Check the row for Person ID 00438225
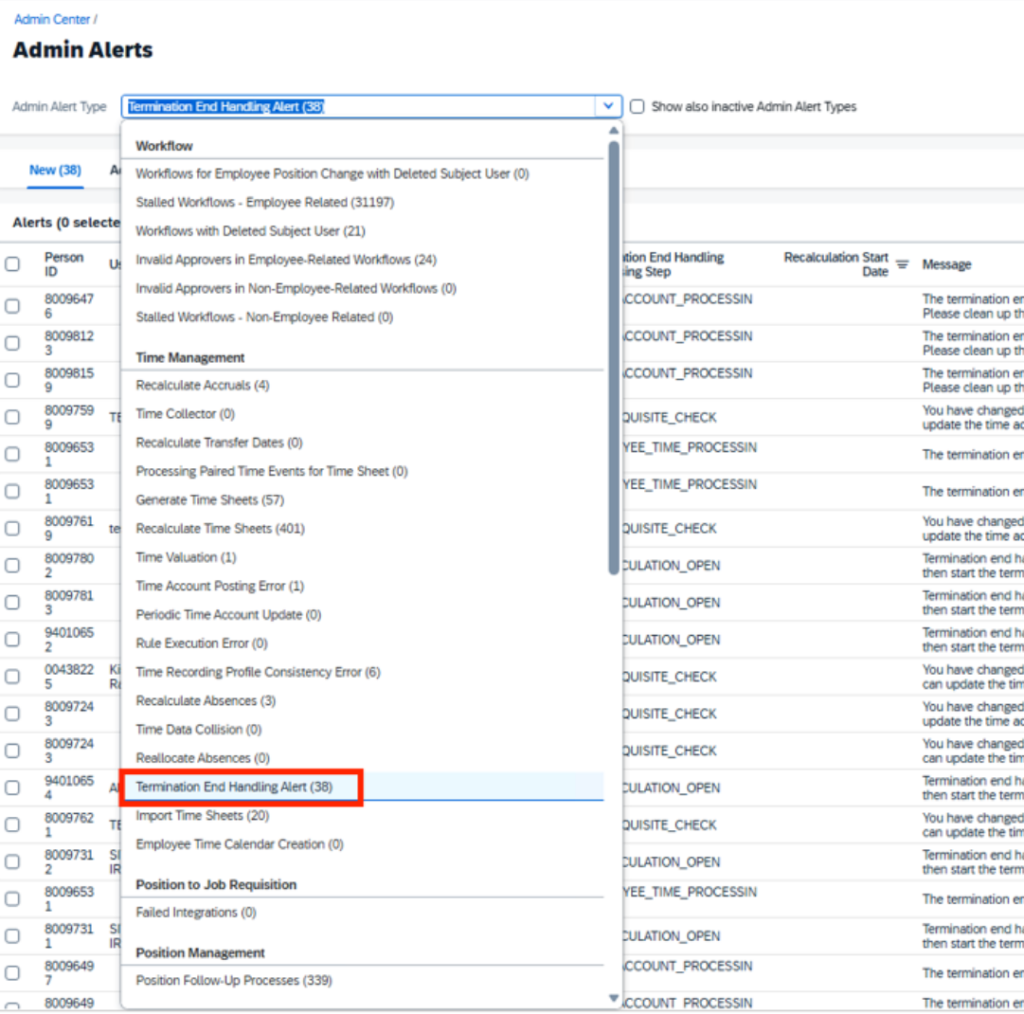Screen dimensions: 1024x1014 12,676
